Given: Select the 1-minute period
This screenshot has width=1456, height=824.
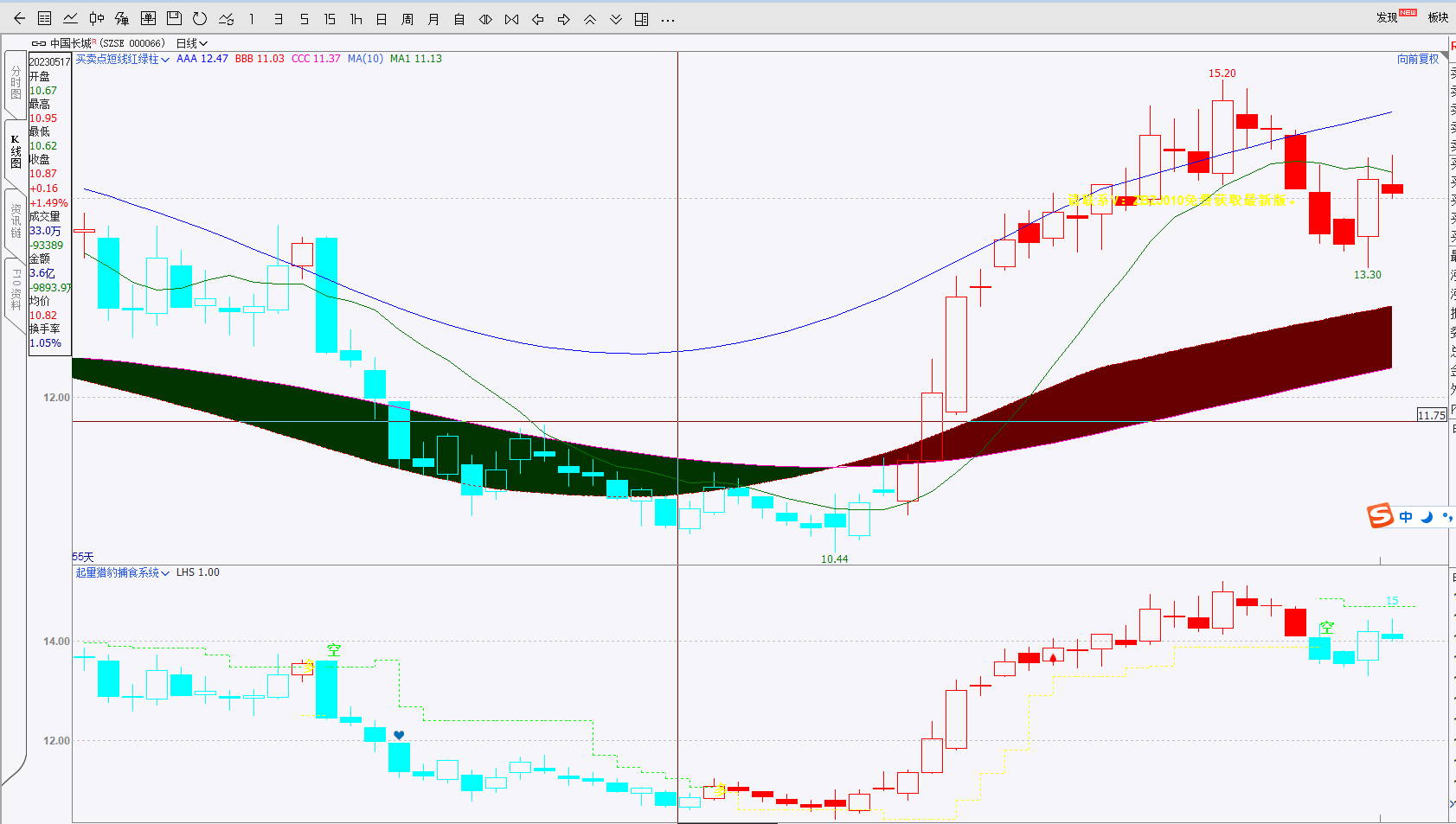Looking at the screenshot, I should click(x=252, y=18).
